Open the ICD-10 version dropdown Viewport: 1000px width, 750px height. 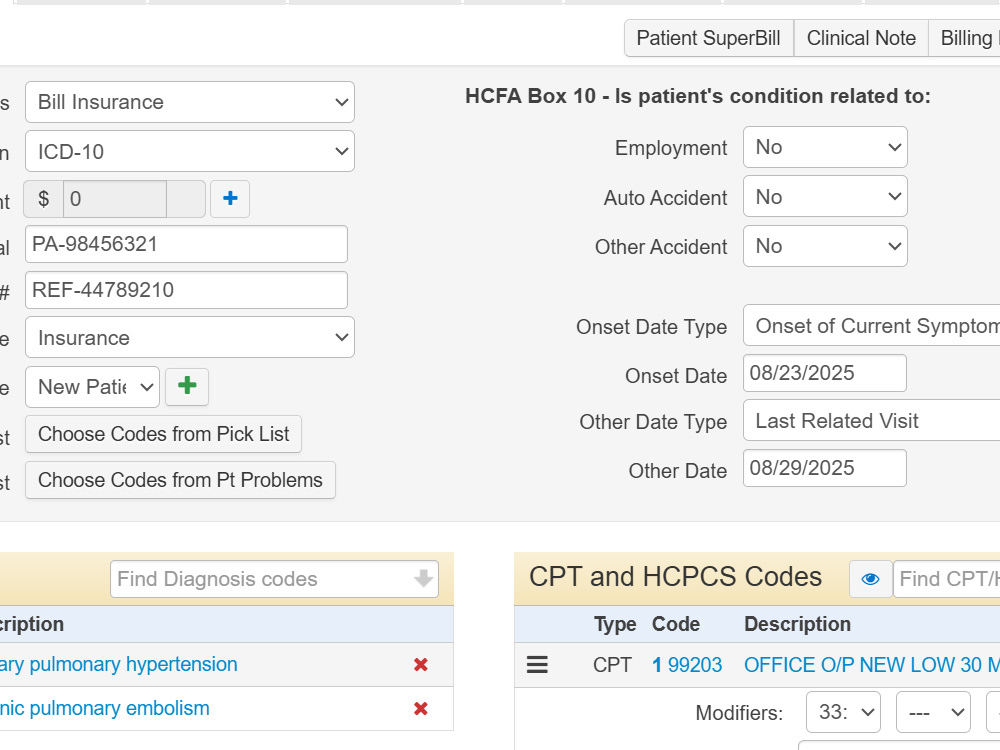pyautogui.click(x=190, y=151)
